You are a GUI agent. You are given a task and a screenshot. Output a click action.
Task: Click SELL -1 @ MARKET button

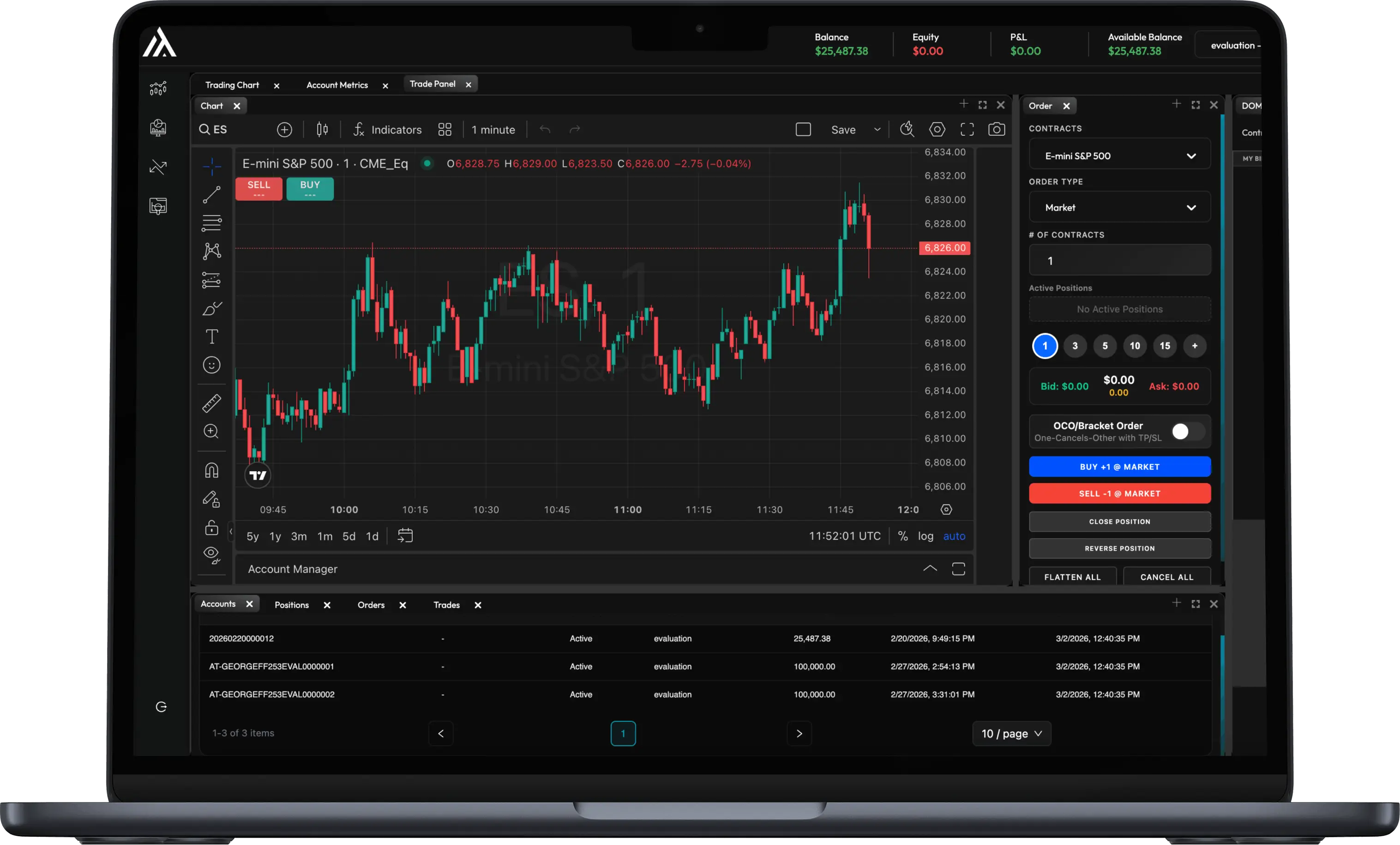(x=1119, y=493)
